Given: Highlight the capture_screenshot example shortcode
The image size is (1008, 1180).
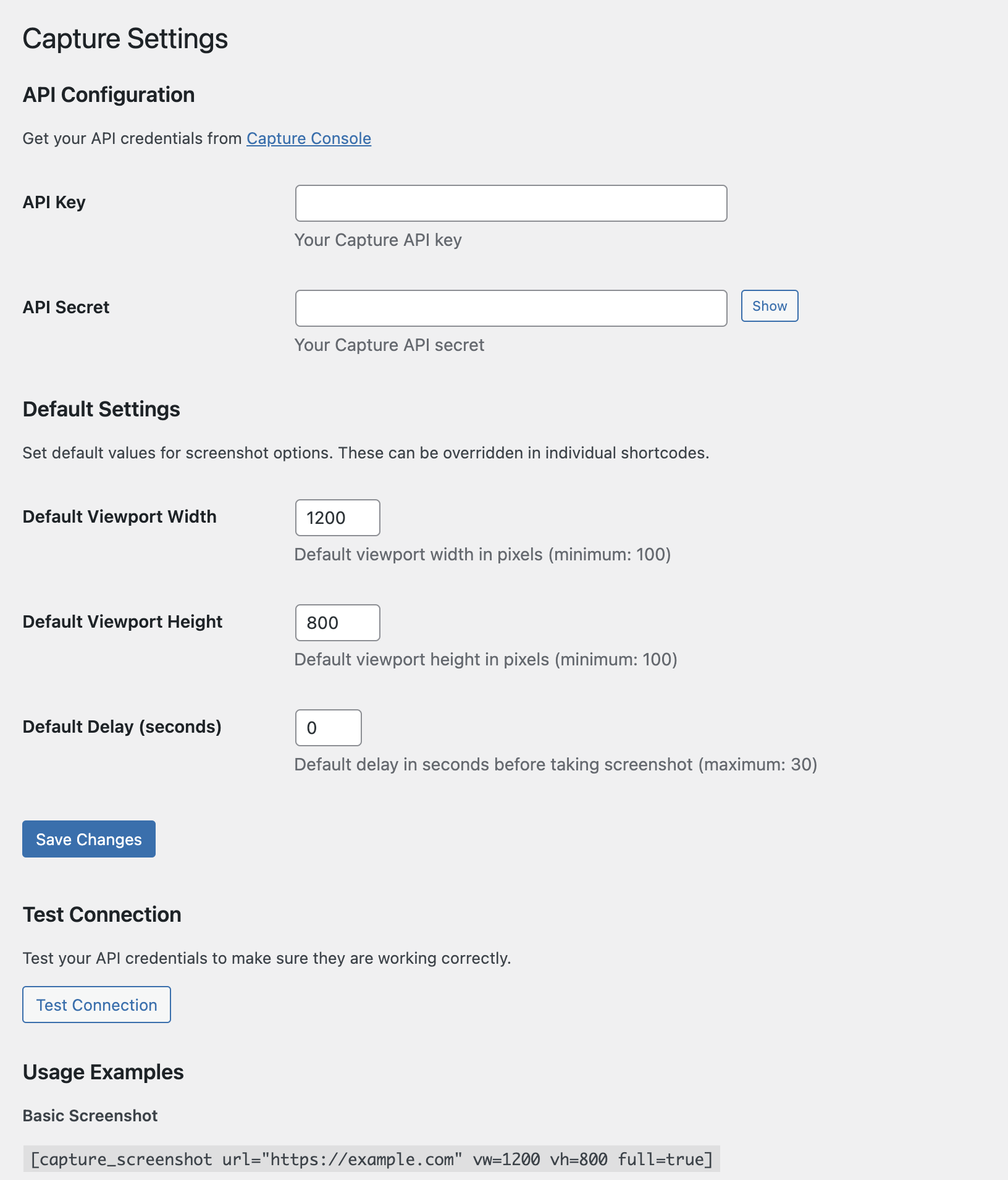Looking at the screenshot, I should point(371,1160).
